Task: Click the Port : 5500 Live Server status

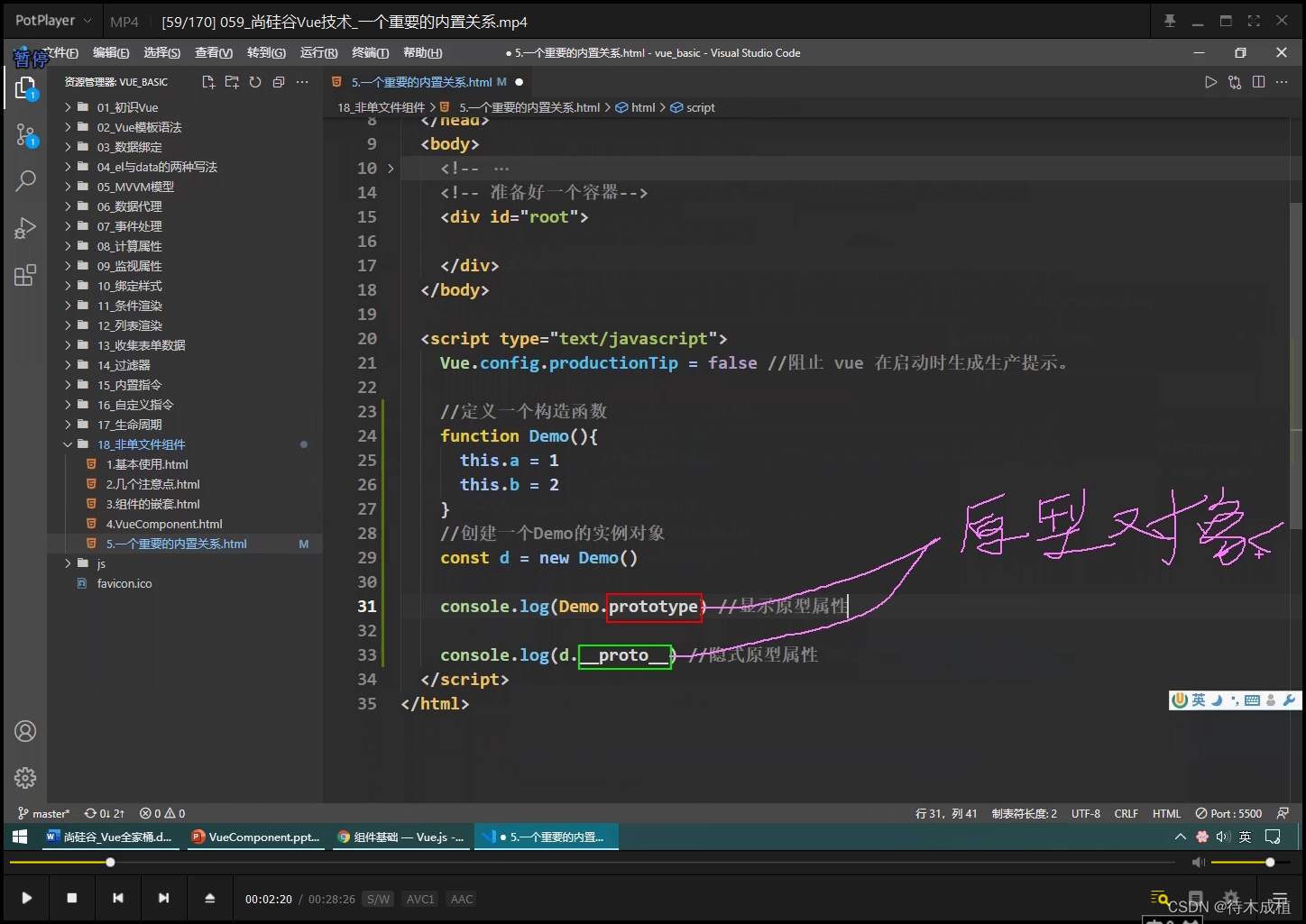Action: [x=1228, y=813]
